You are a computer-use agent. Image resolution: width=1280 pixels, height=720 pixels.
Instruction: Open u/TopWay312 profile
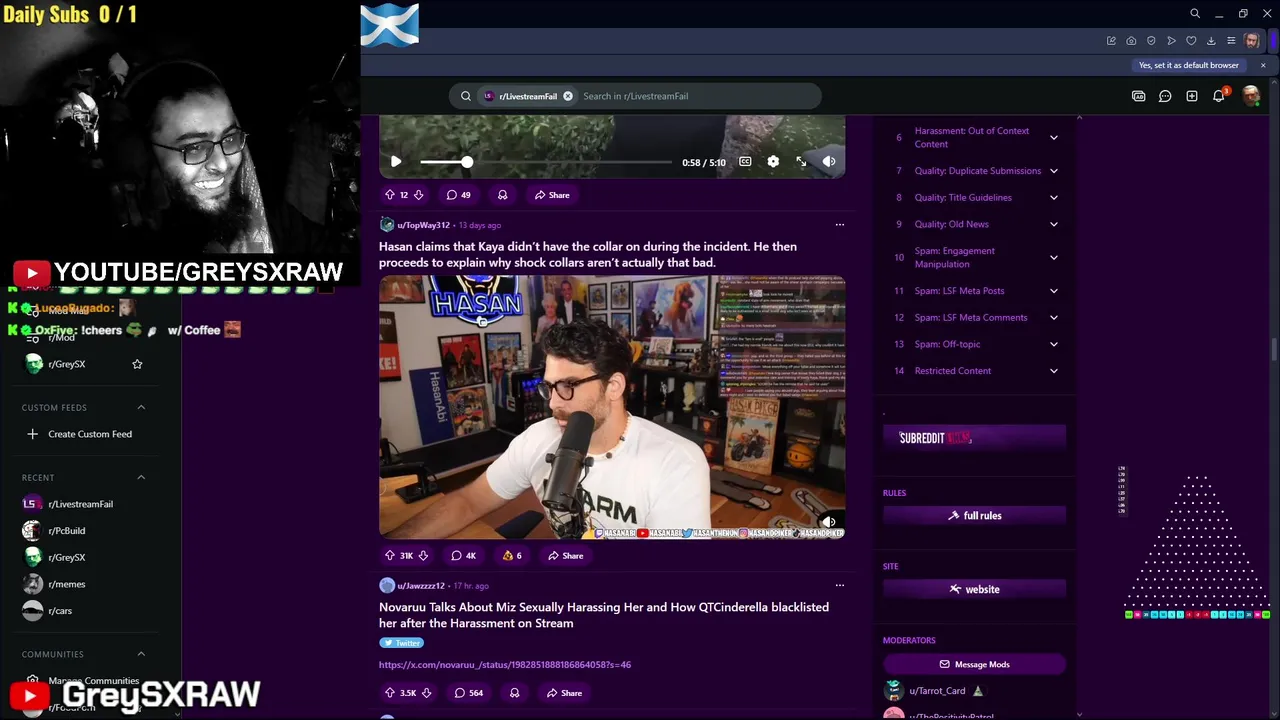[423, 225]
